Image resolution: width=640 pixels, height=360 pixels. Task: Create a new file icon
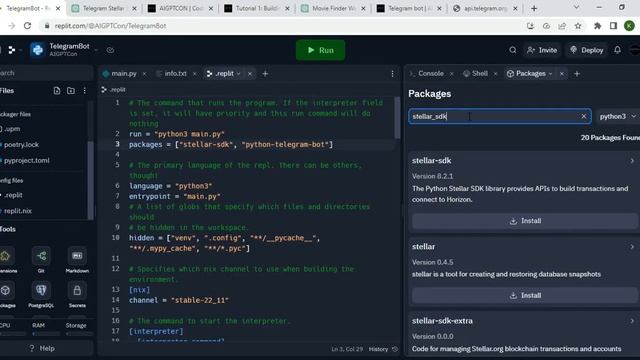pyautogui.click(x=57, y=91)
